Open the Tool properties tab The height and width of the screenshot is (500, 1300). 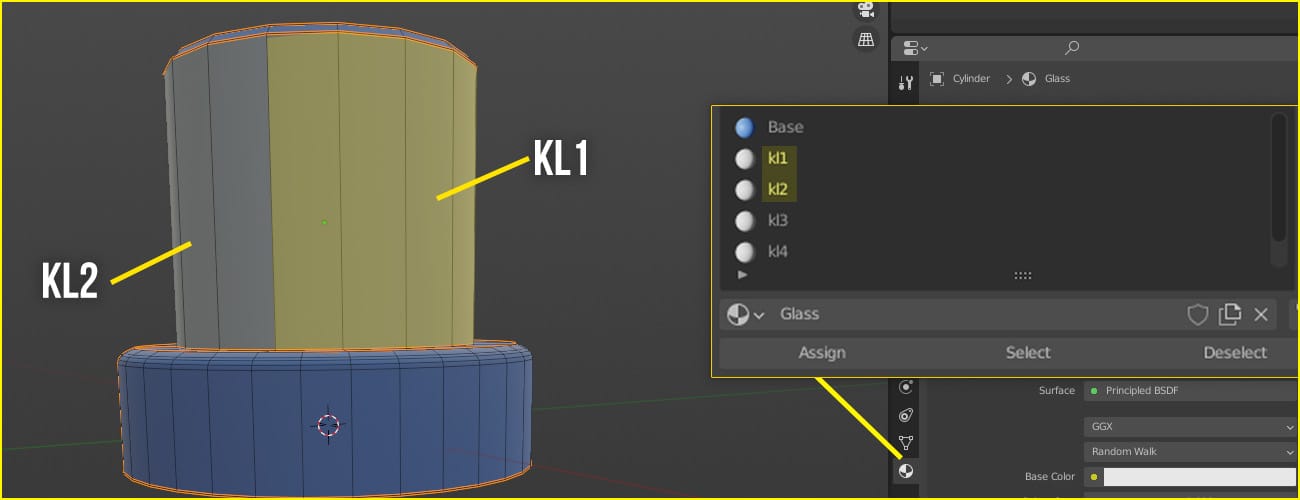click(906, 83)
